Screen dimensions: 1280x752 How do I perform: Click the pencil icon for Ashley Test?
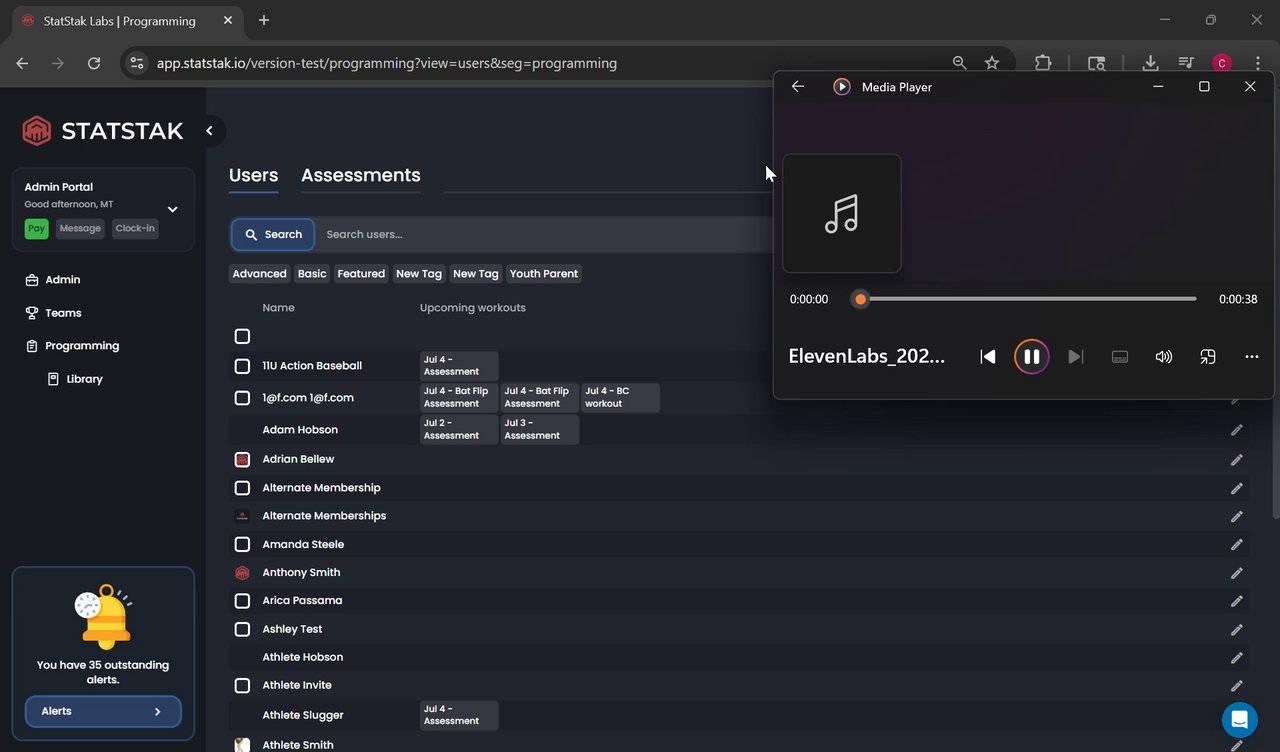pos(1237,630)
